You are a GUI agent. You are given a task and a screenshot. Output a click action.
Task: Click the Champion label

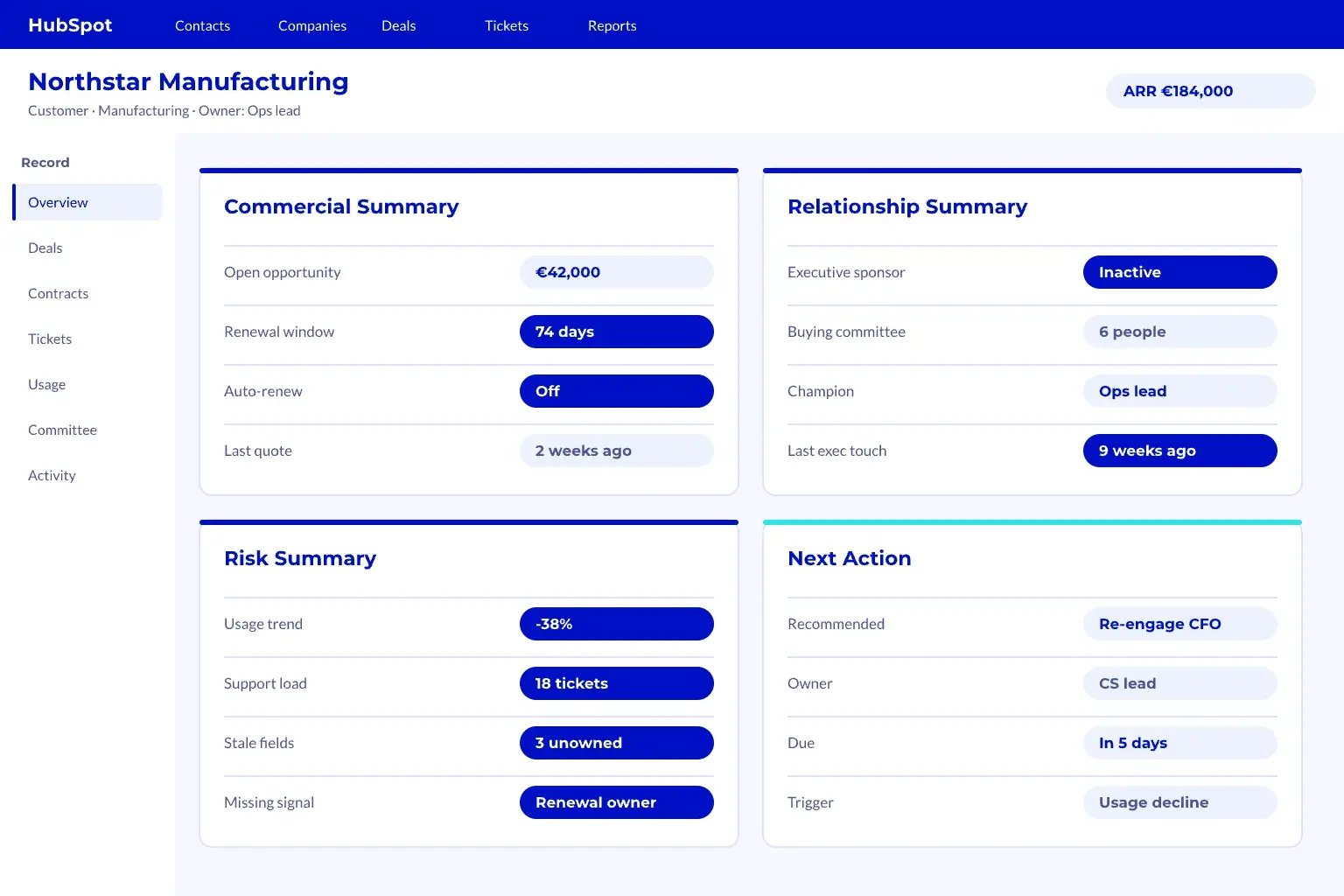[821, 391]
